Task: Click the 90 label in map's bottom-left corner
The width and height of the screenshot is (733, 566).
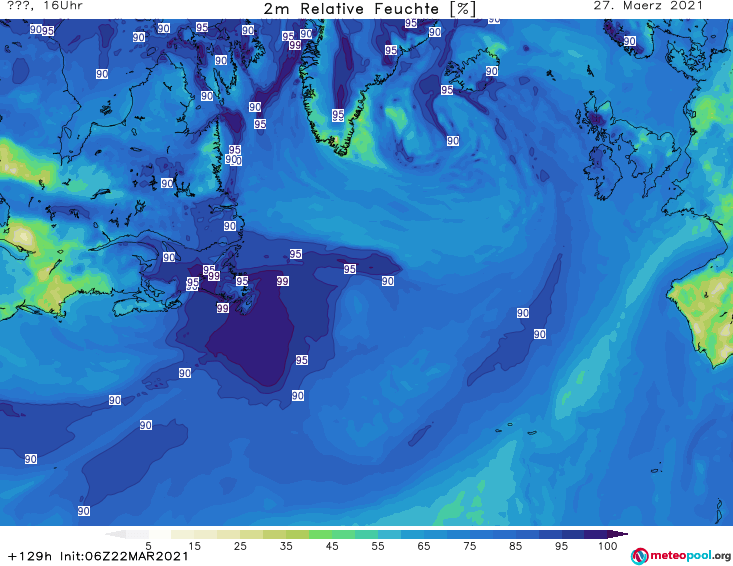Action: [84, 511]
